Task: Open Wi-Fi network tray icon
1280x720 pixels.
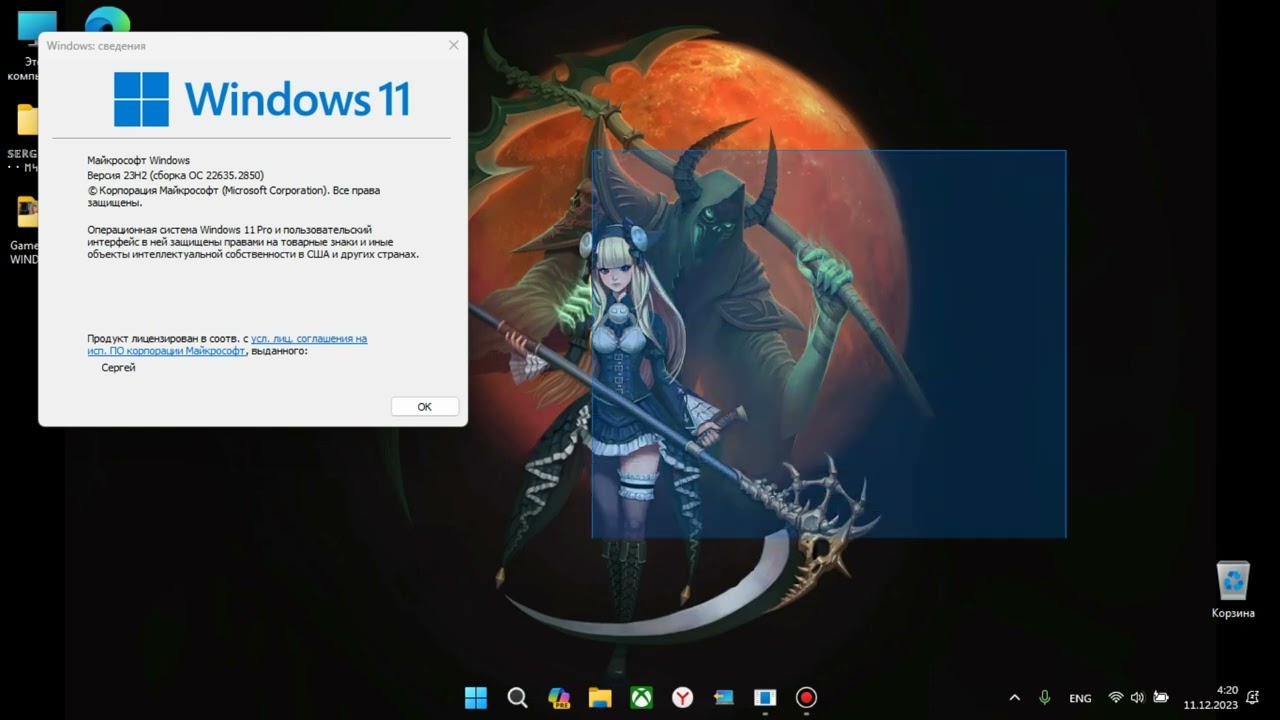Action: pos(1116,698)
